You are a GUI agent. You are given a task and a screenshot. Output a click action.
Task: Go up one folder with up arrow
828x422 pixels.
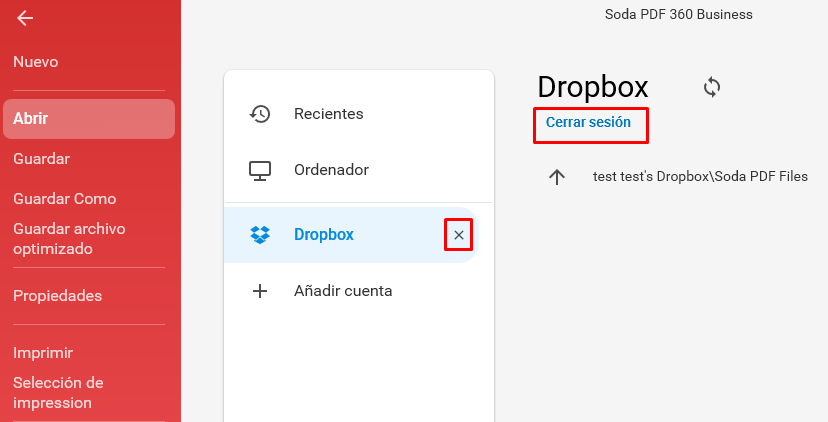tap(557, 176)
